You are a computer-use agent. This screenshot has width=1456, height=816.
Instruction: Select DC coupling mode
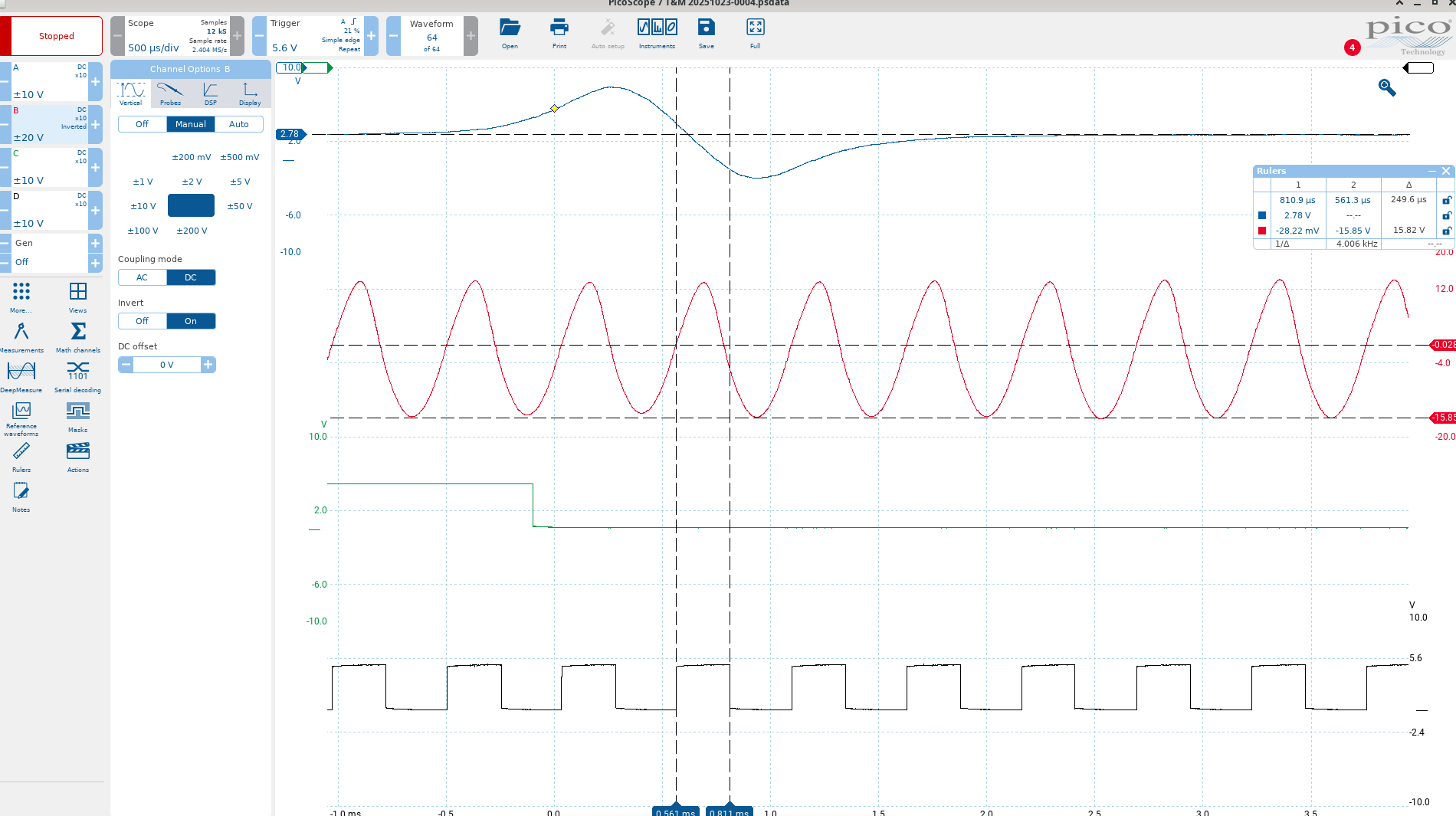click(x=191, y=277)
